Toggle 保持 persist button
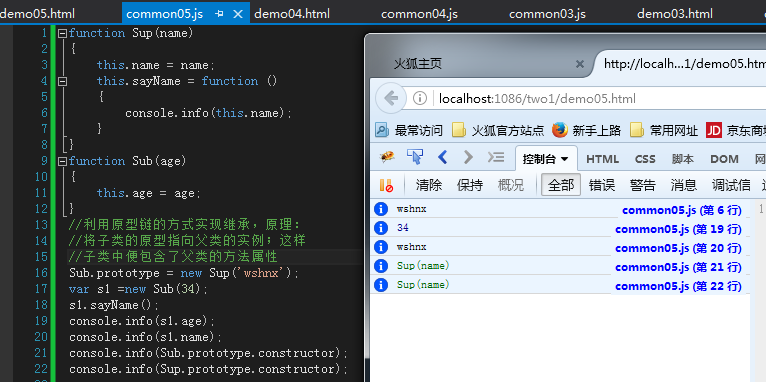766x382 pixels. point(470,185)
